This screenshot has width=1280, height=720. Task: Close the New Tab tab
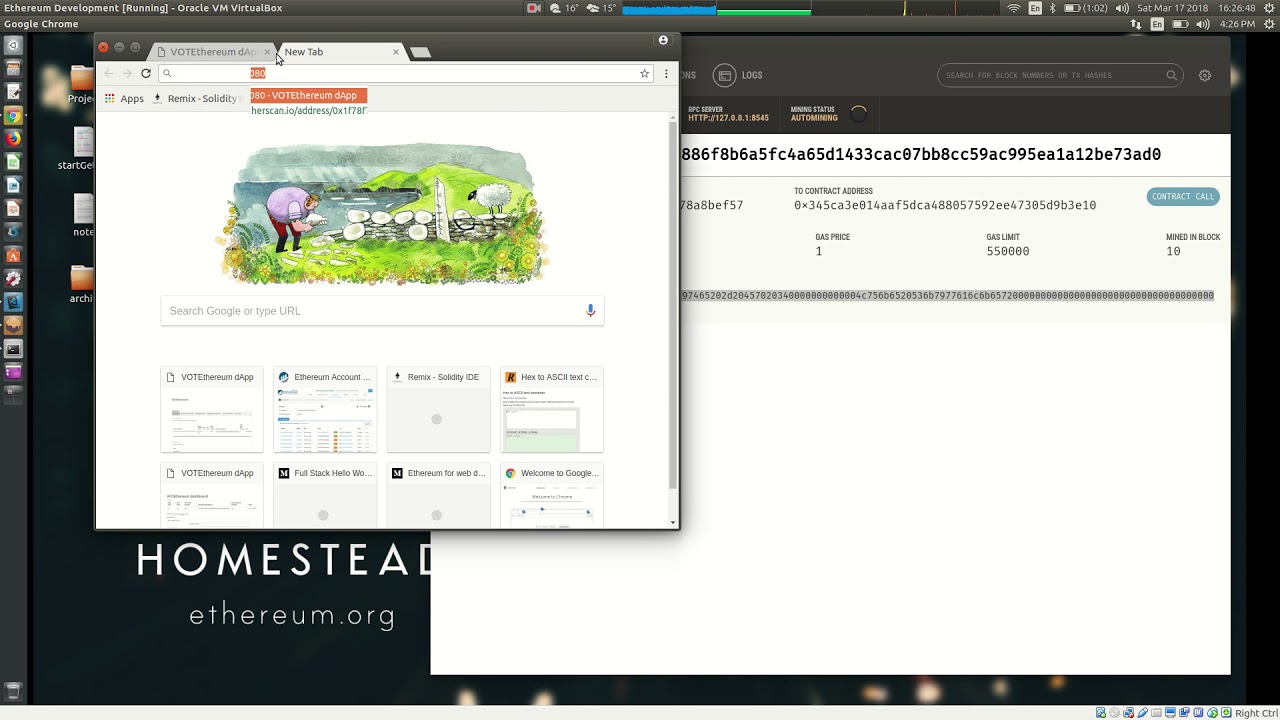pos(396,52)
